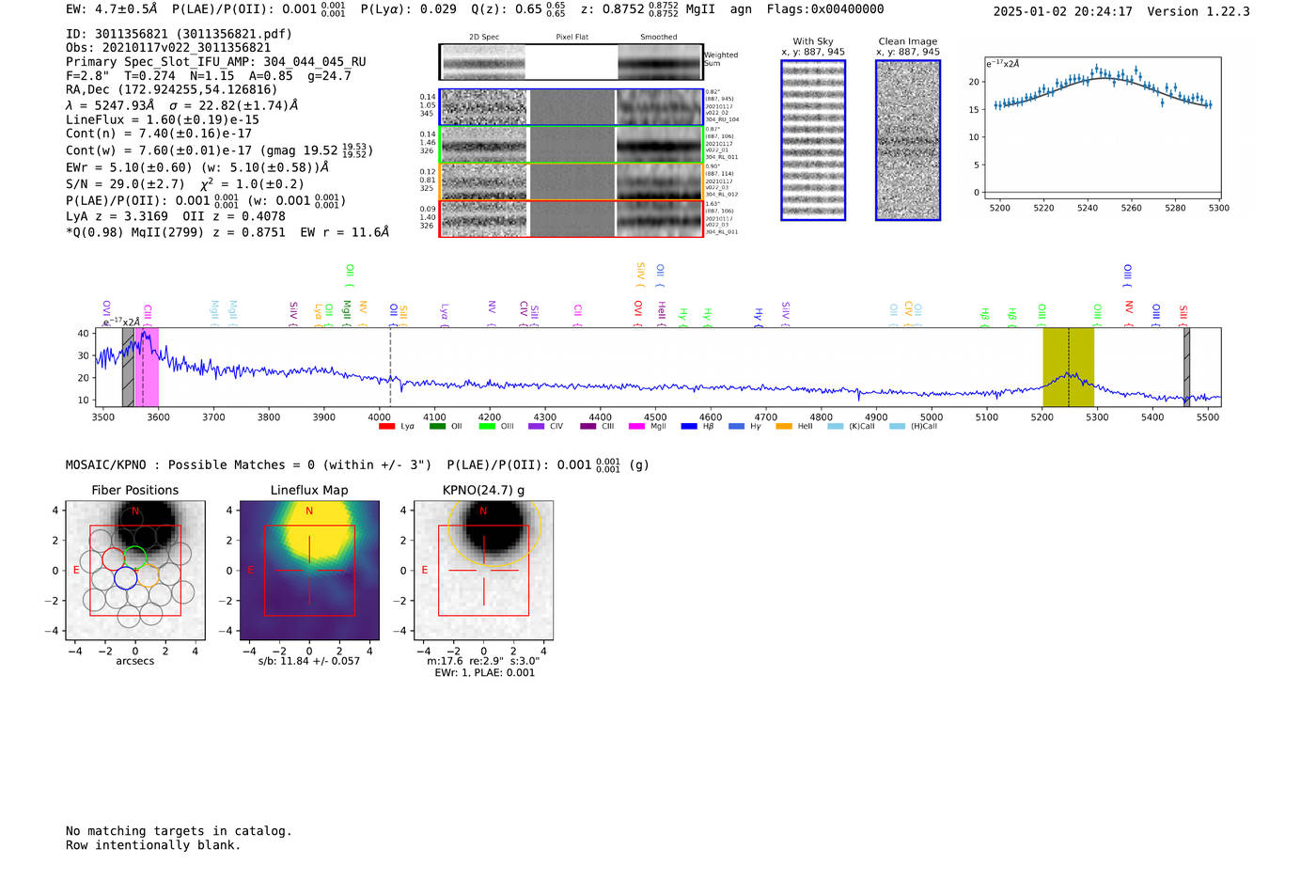Screen dimensions: 1316x896
Task: Click the orange fiber circle in Fiber Positions
Action: tap(149, 576)
